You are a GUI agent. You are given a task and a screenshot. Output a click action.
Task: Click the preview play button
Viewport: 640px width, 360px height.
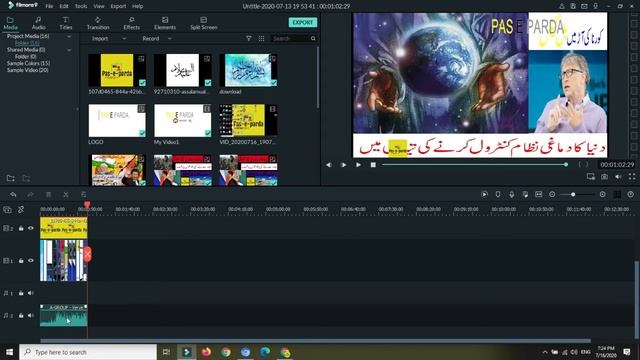click(x=358, y=164)
